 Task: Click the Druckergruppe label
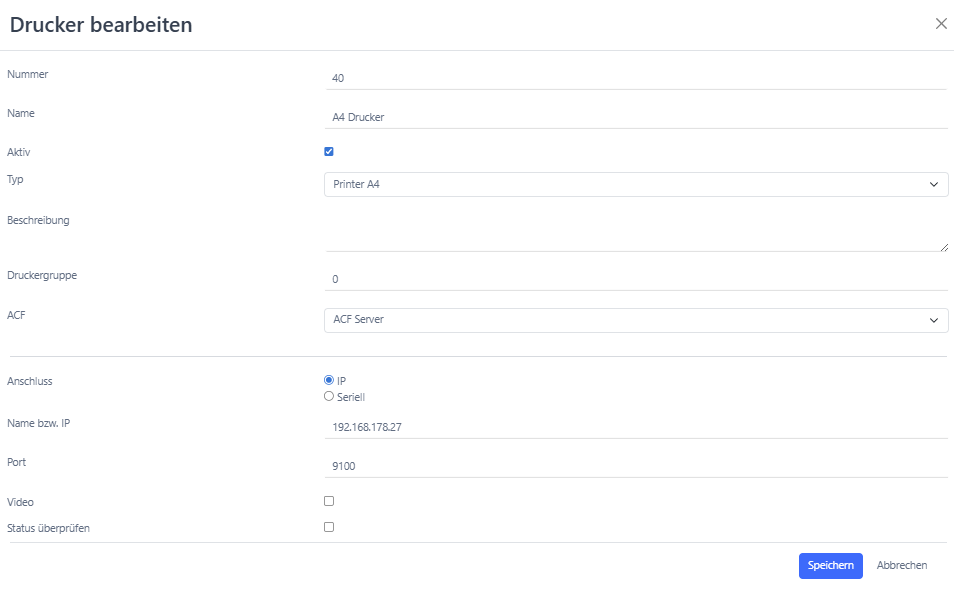point(41,275)
